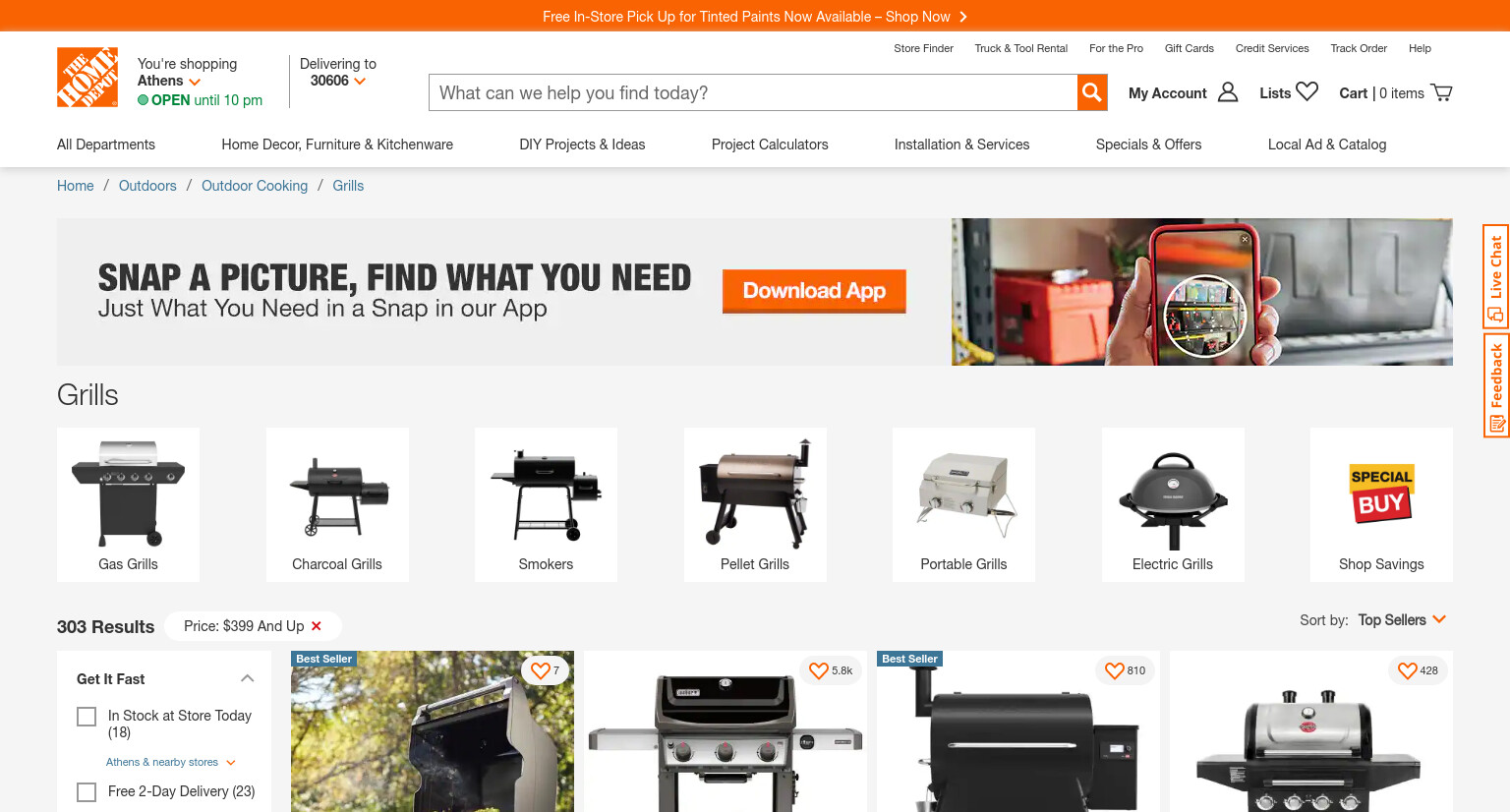
Task: Open the shopping cart icon
Action: pyautogui.click(x=1441, y=92)
